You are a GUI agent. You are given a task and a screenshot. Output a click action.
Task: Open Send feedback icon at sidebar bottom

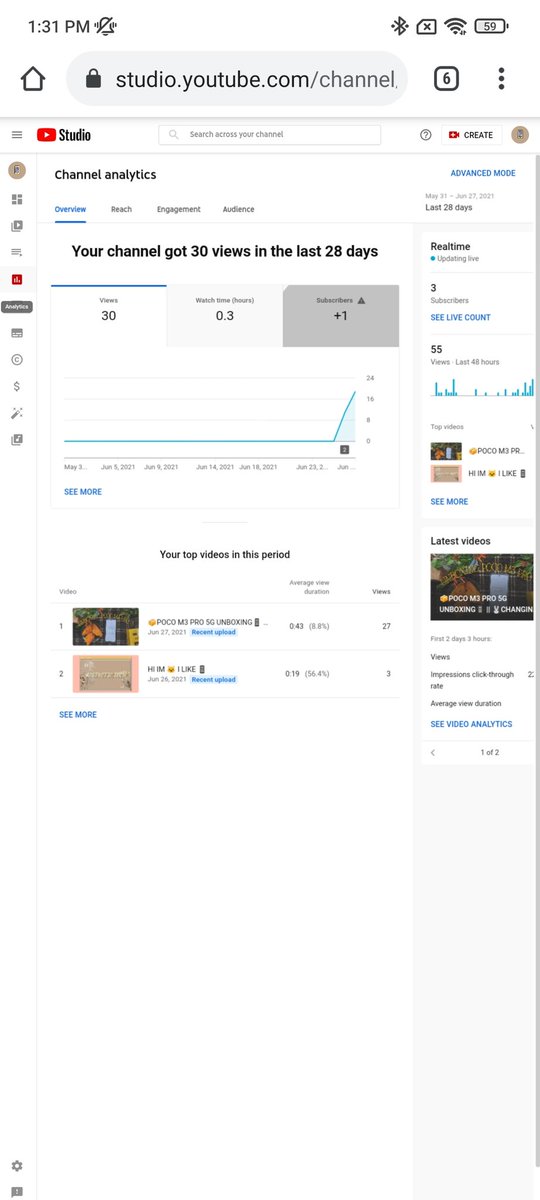click(x=17, y=1192)
